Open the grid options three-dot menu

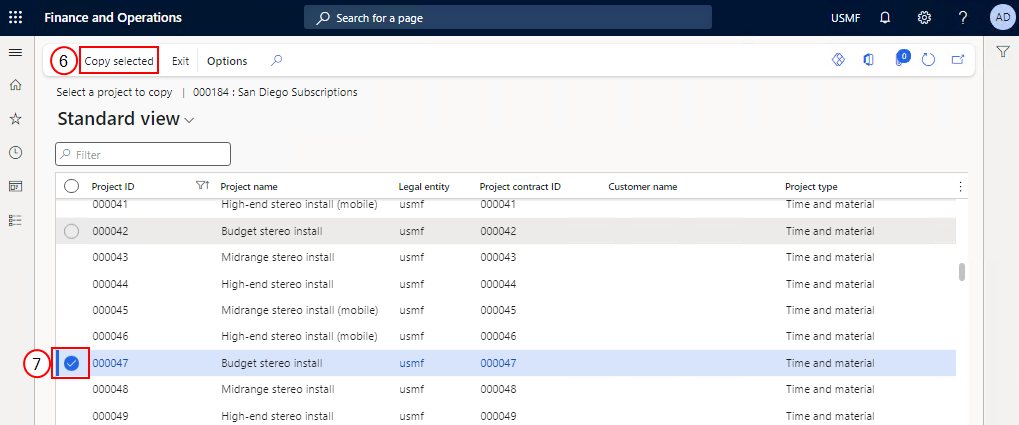click(x=960, y=187)
